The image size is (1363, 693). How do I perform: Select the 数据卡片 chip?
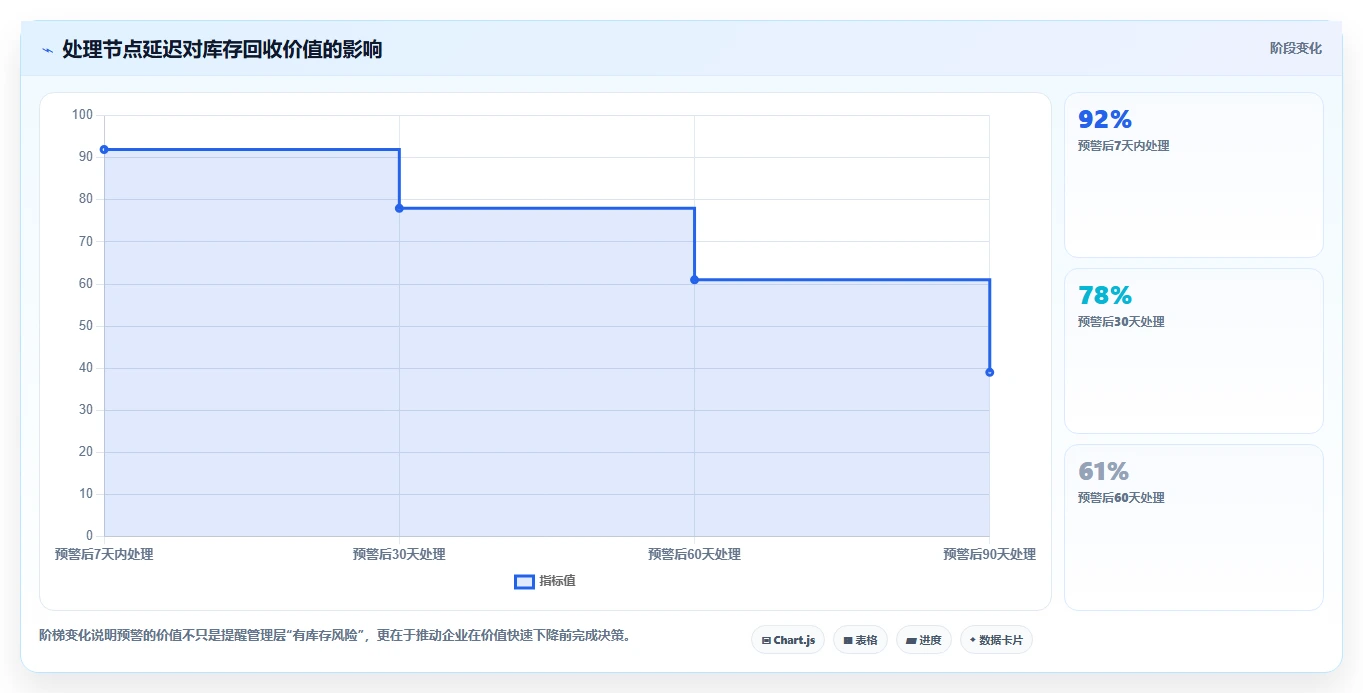(x=996, y=640)
